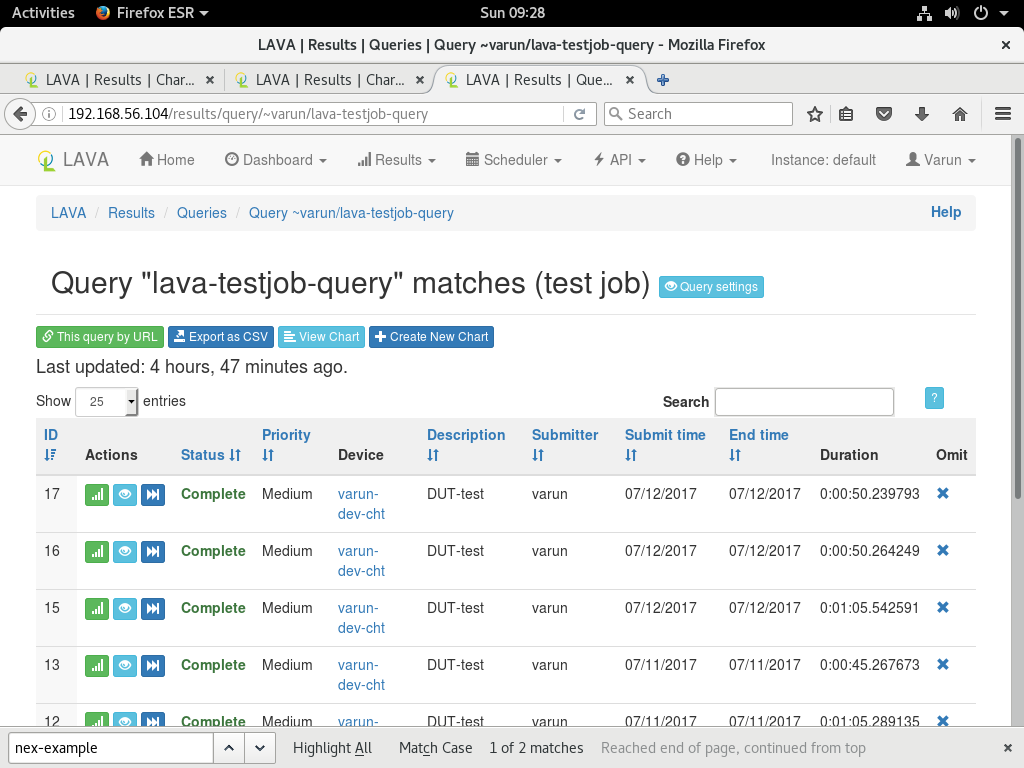Expand the Varun user menu
1024x768 pixels.
point(940,160)
